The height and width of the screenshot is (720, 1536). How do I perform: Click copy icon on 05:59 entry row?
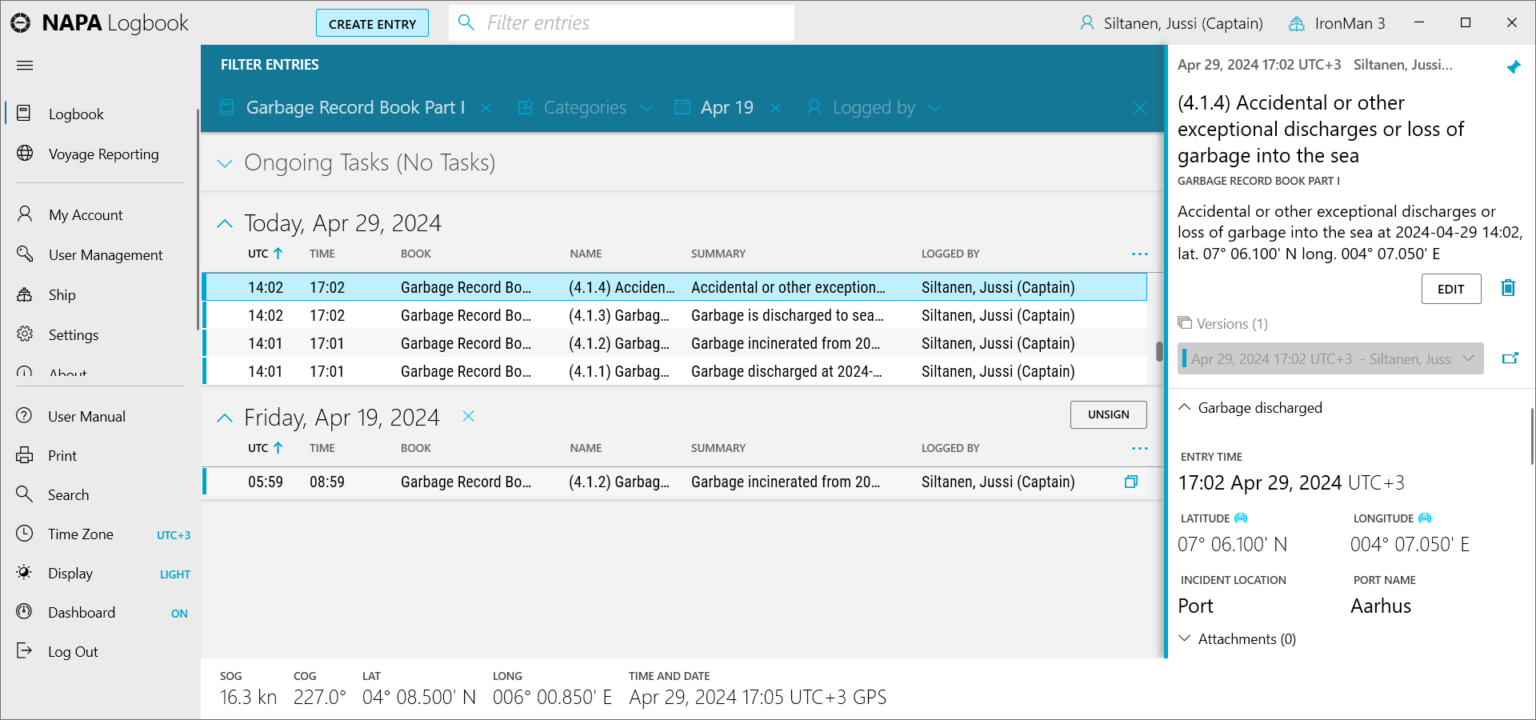(x=1131, y=482)
